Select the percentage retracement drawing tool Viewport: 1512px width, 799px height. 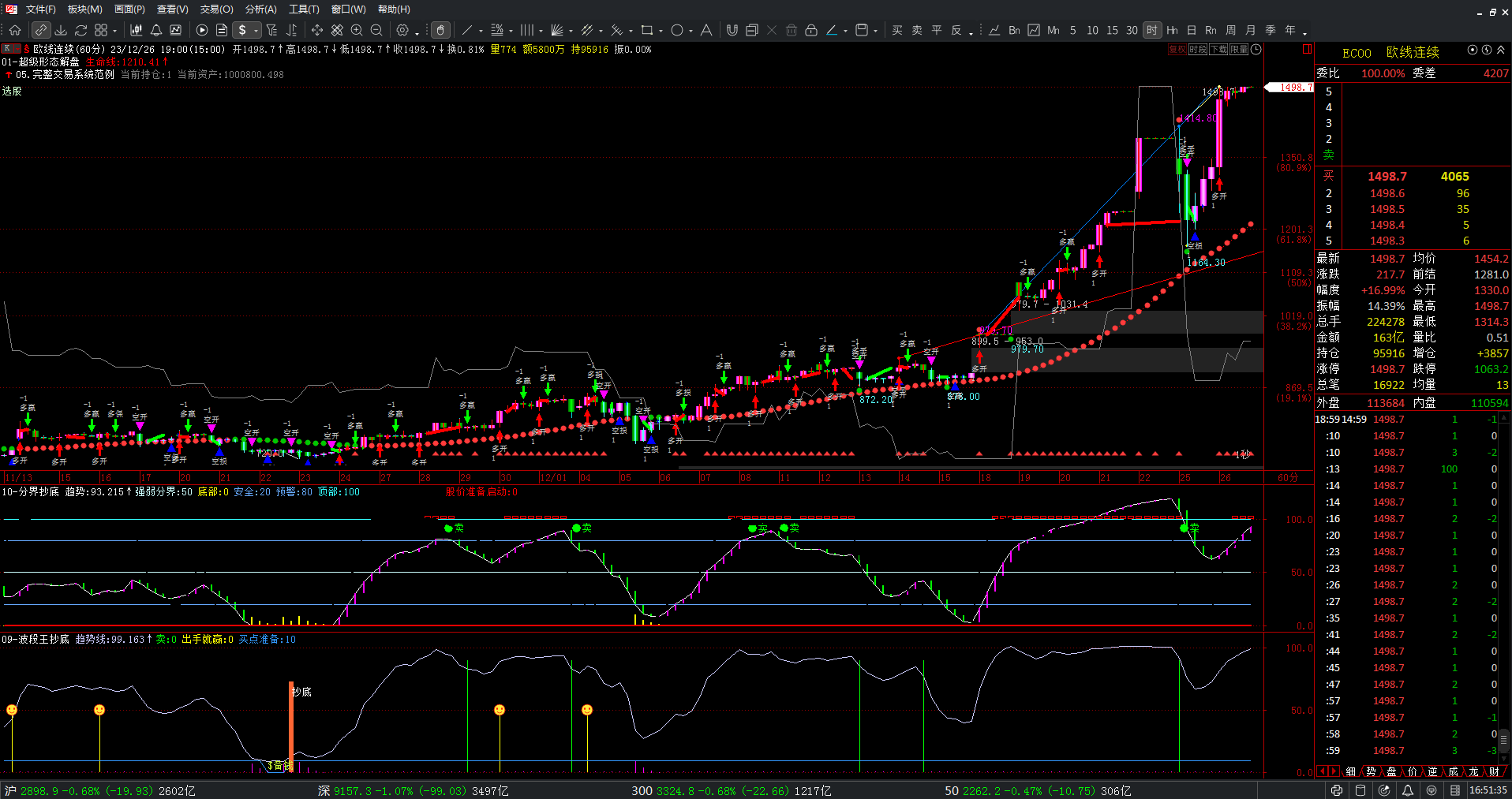point(497,30)
